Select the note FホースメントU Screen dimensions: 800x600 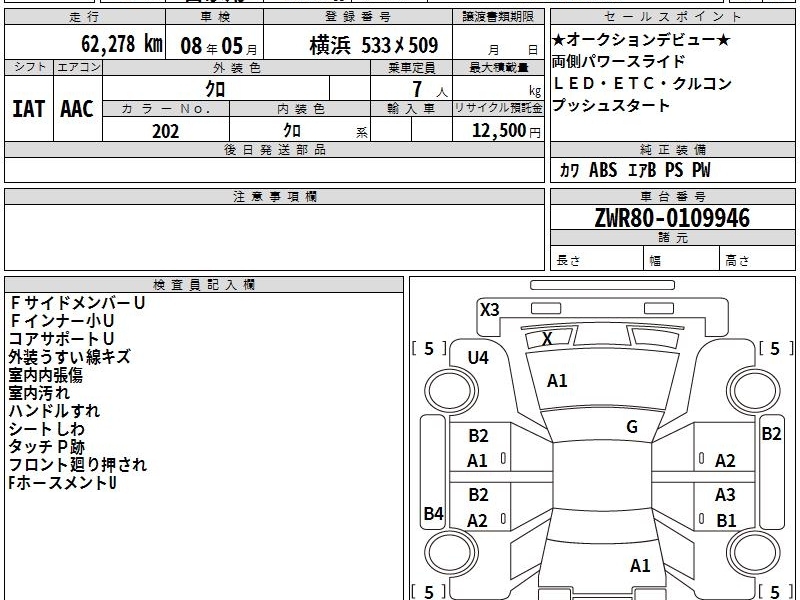click(x=62, y=483)
